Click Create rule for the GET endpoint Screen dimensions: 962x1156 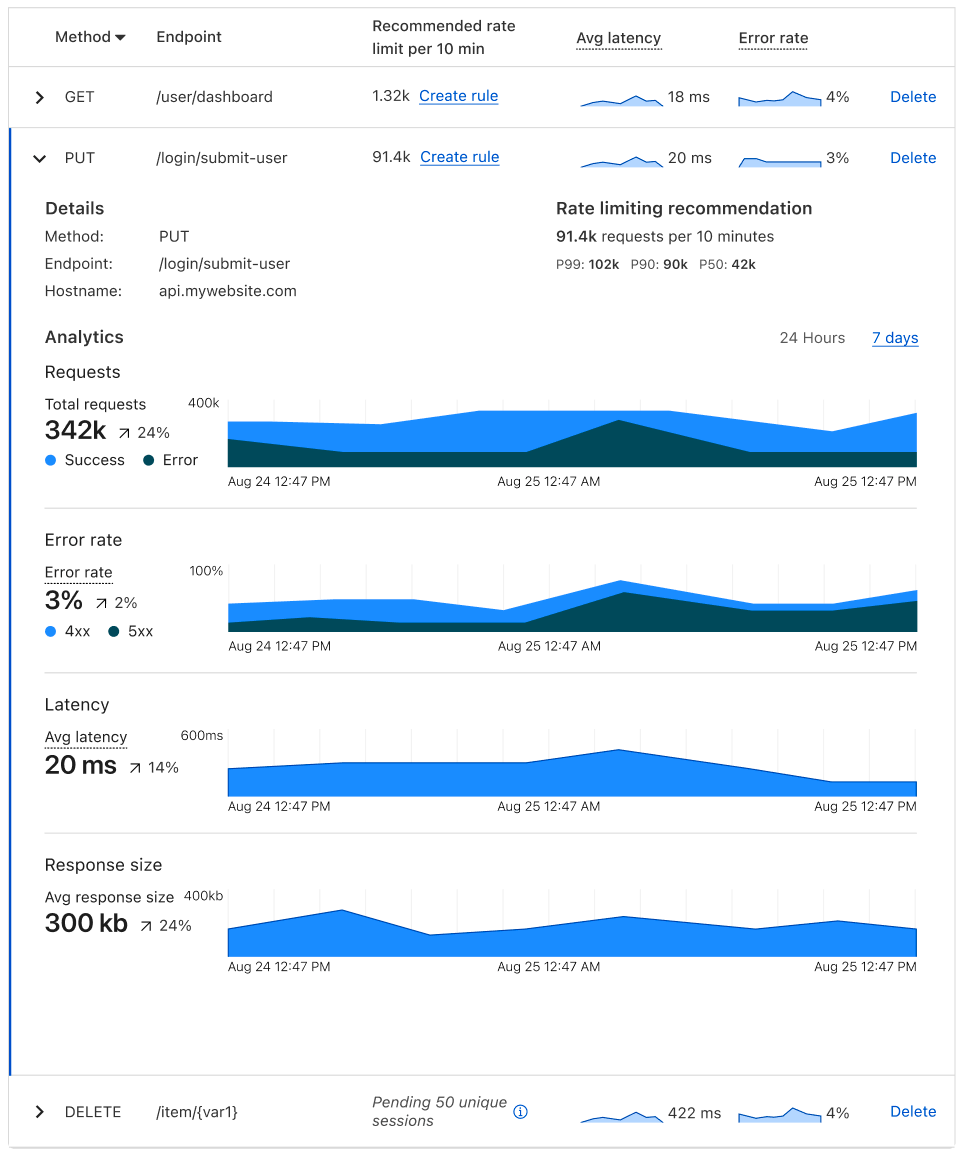pos(458,96)
